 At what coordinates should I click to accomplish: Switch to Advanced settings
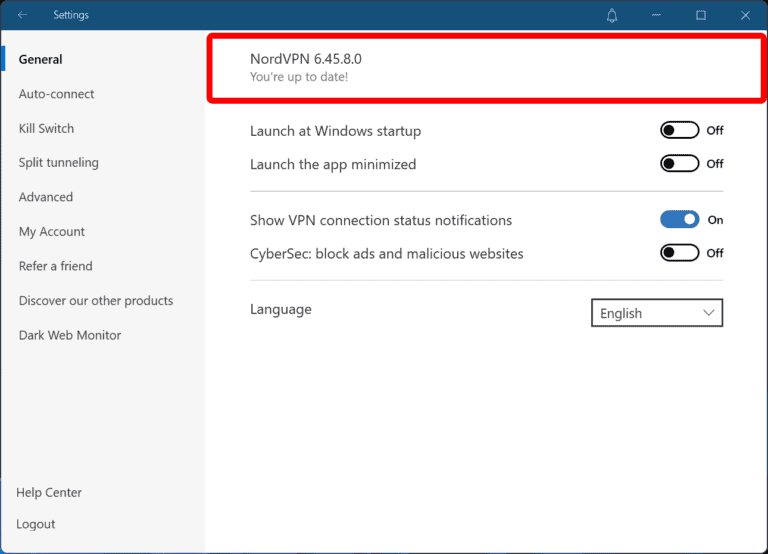46,197
